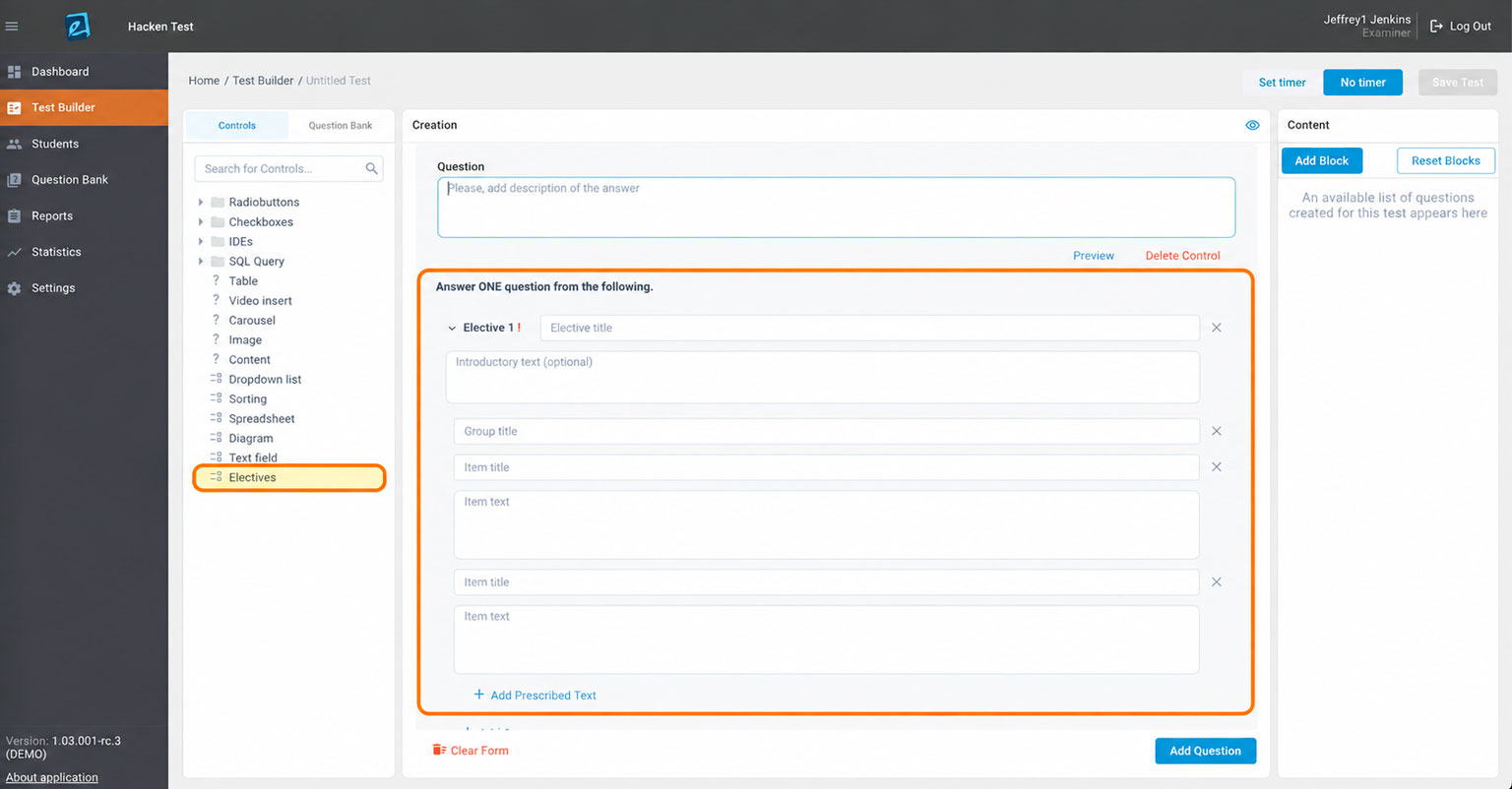Click the Save Test button
Viewport: 1512px width, 789px height.
pos(1457,83)
